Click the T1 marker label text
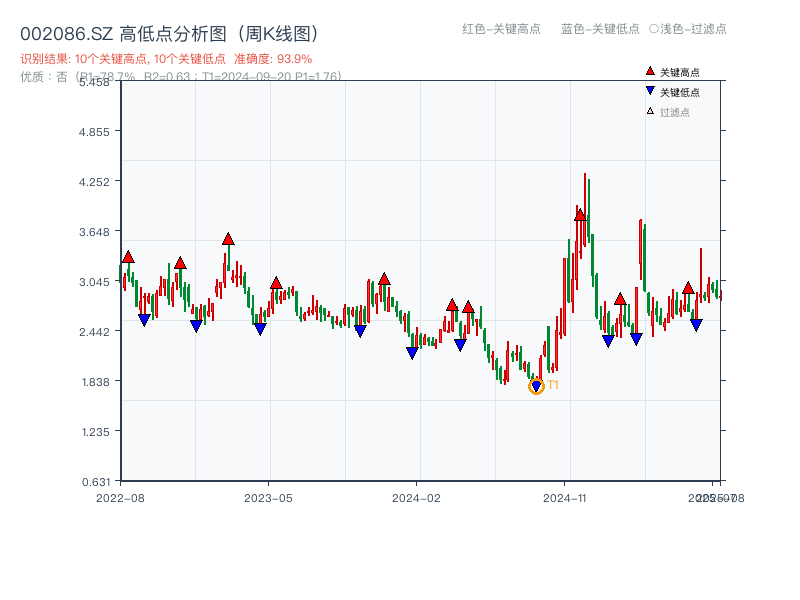This screenshot has width=800, height=600. pyautogui.click(x=553, y=382)
